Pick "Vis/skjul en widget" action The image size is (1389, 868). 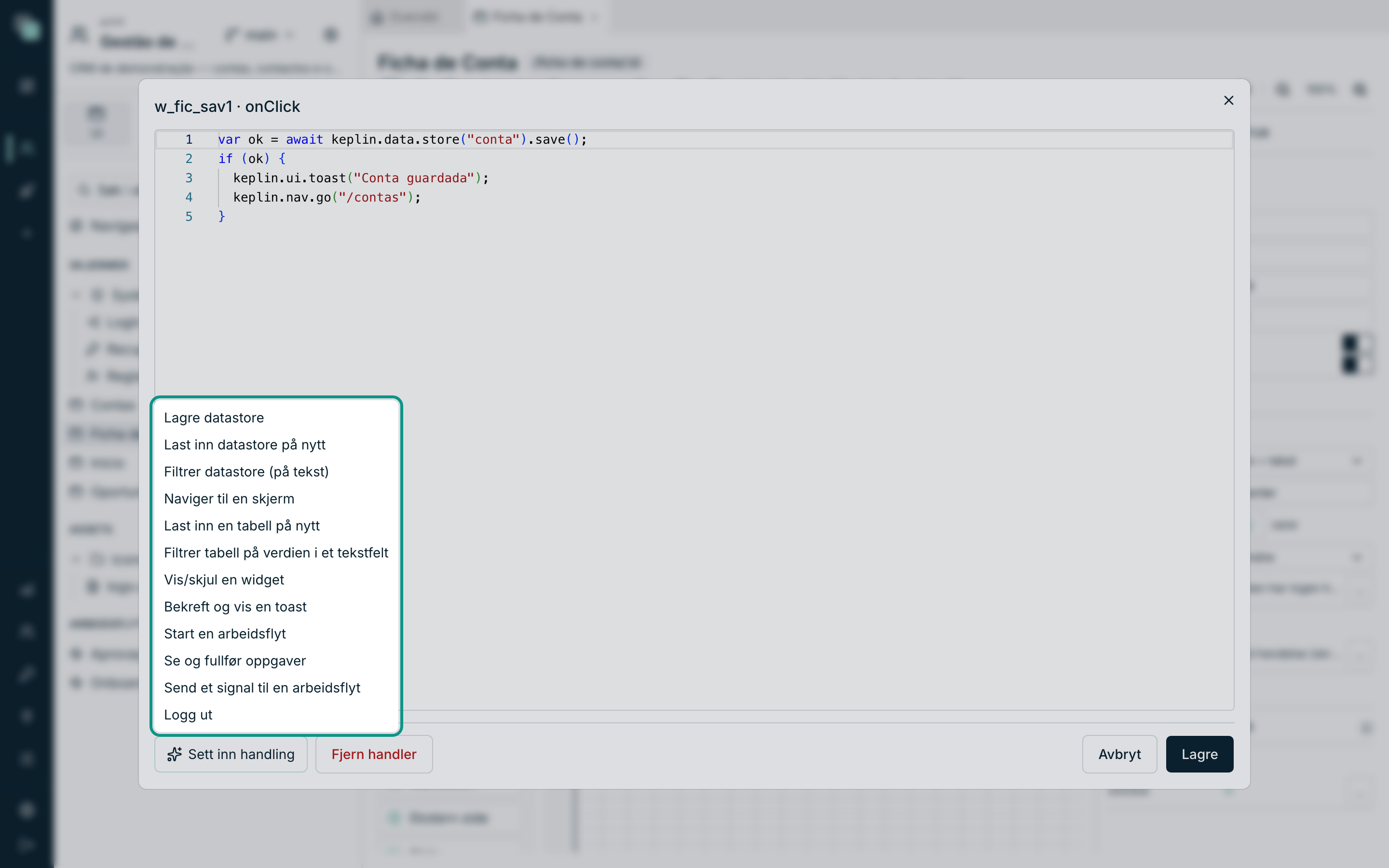coord(276,579)
